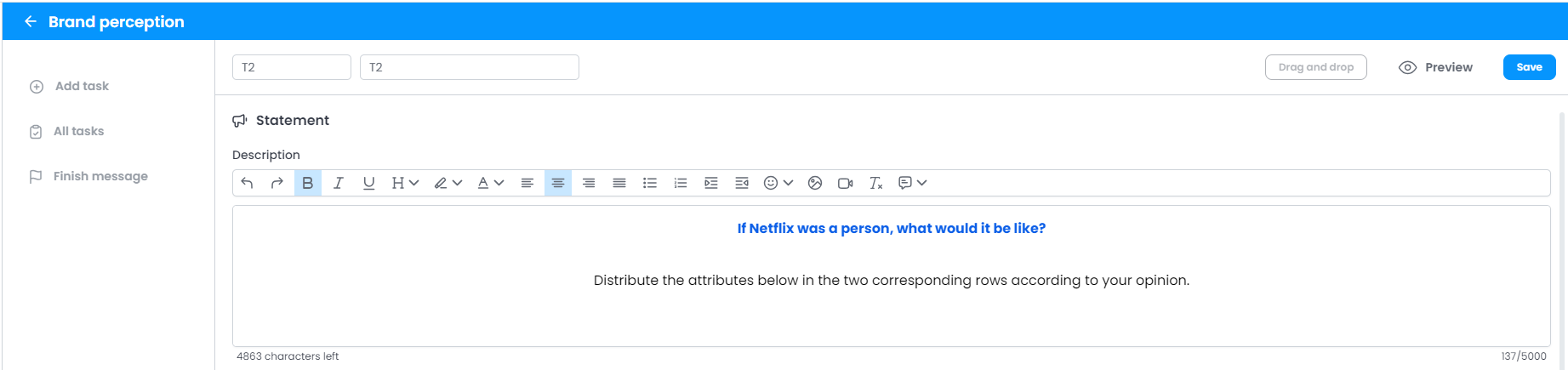Click the Description label
The width and height of the screenshot is (1568, 370).
click(266, 155)
